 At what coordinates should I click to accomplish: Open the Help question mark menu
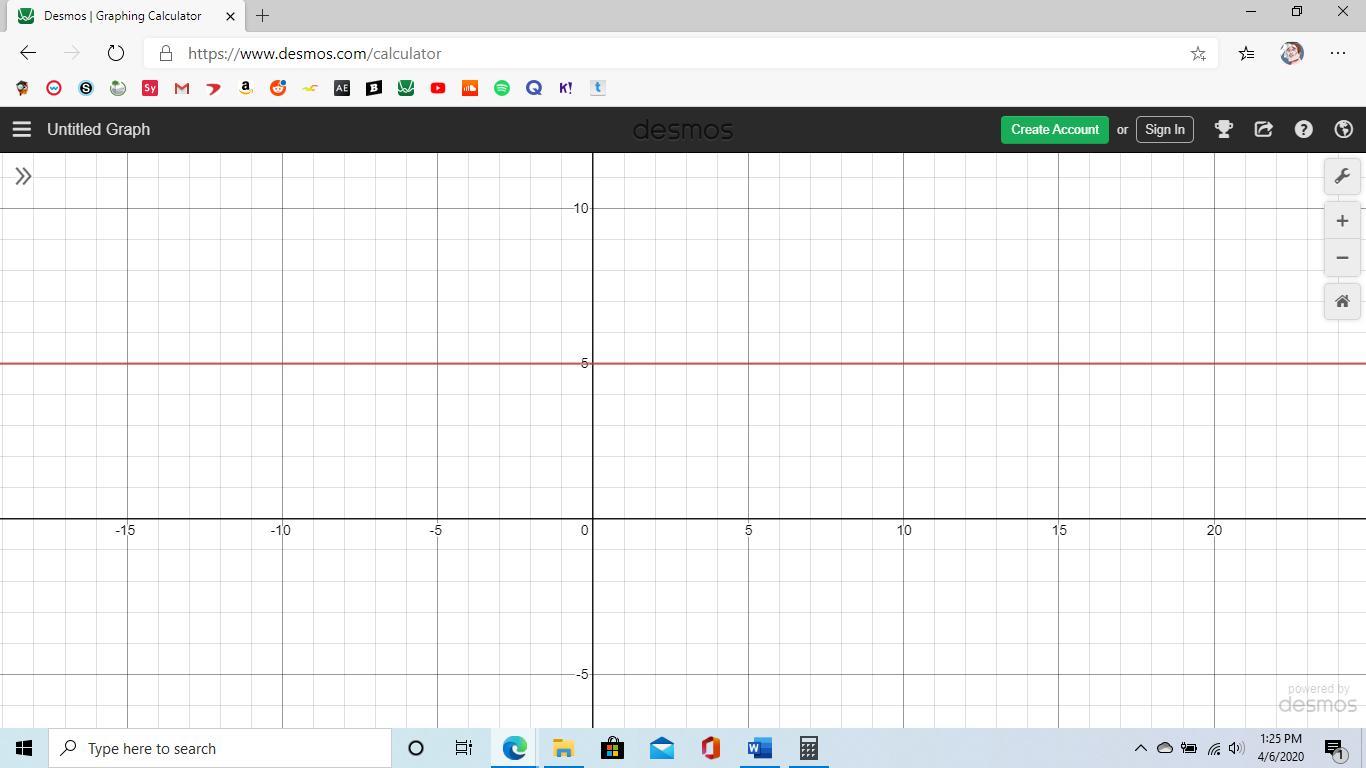pos(1303,129)
